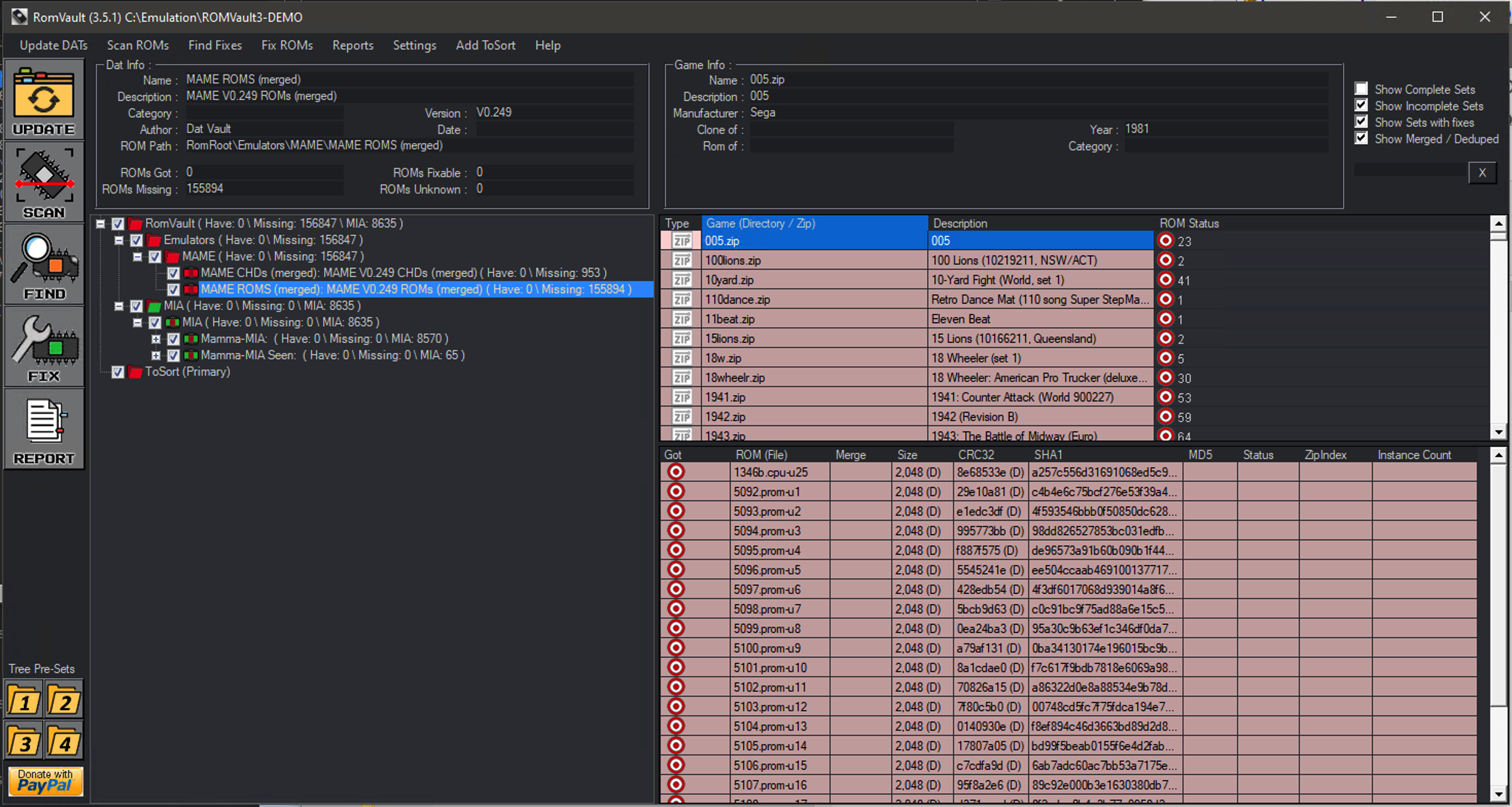Viewport: 1512px width, 807px height.
Task: Select the 11beat.zip game row
Action: pyautogui.click(x=907, y=319)
